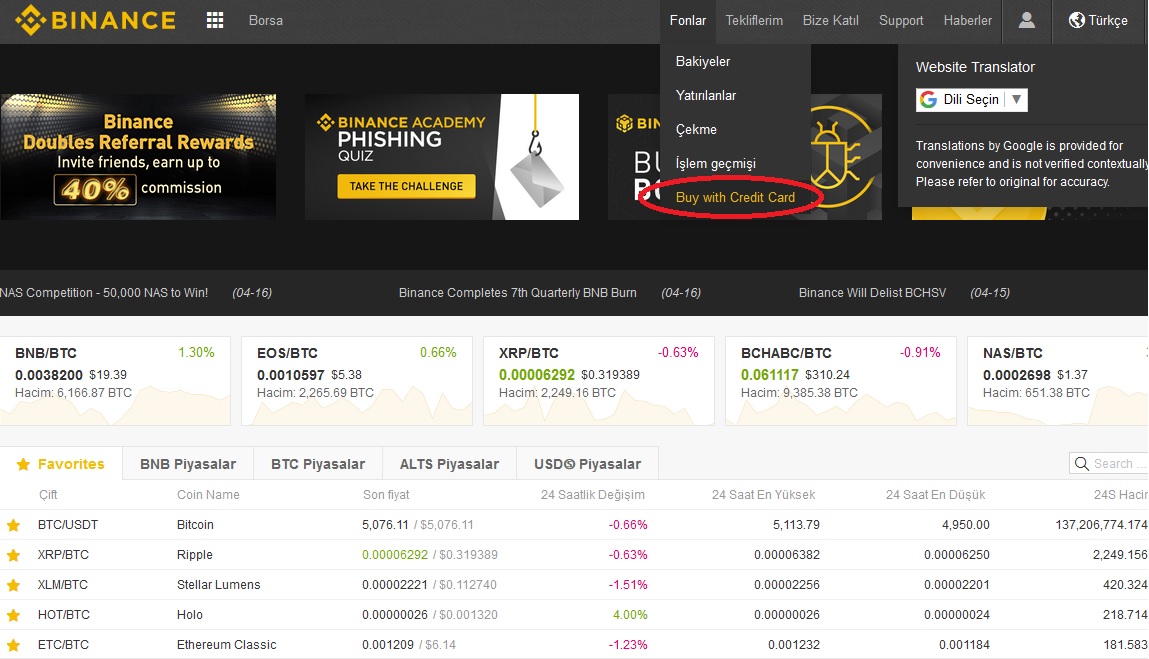Open Bize Katıl link
1149x659 pixels.
830,21
